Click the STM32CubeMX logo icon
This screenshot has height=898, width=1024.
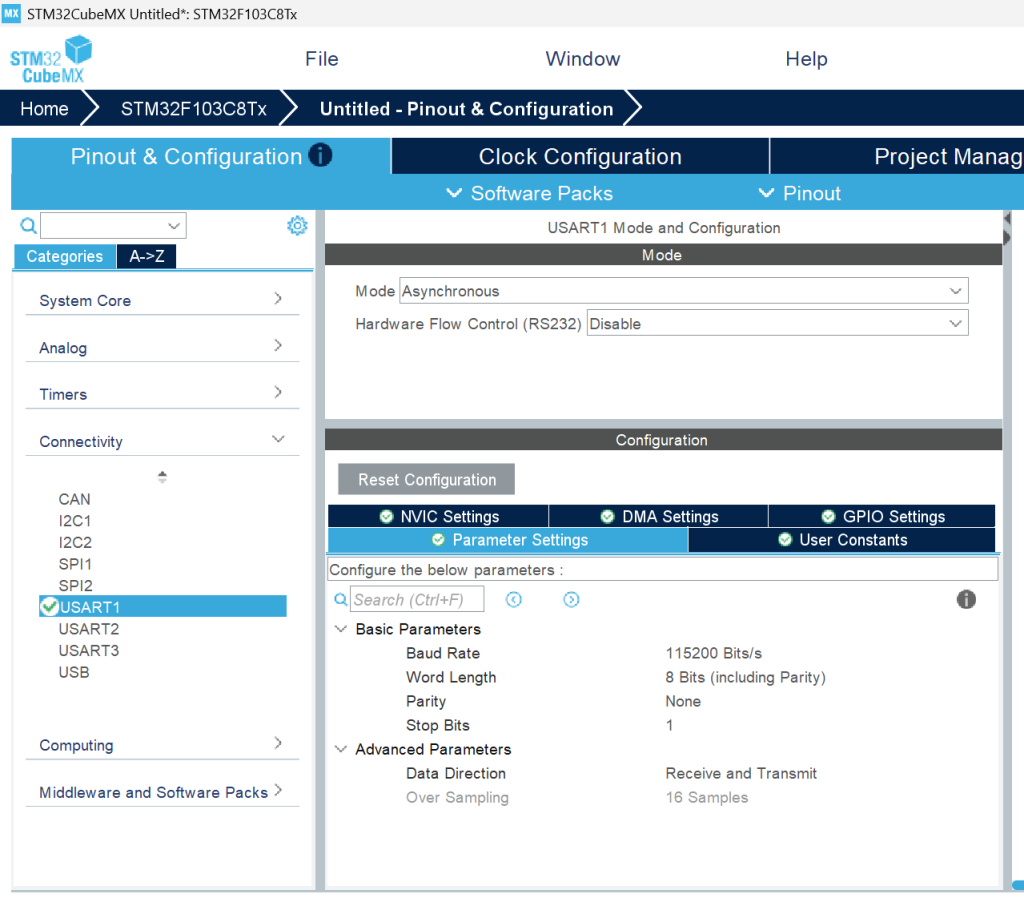pyautogui.click(x=50, y=60)
